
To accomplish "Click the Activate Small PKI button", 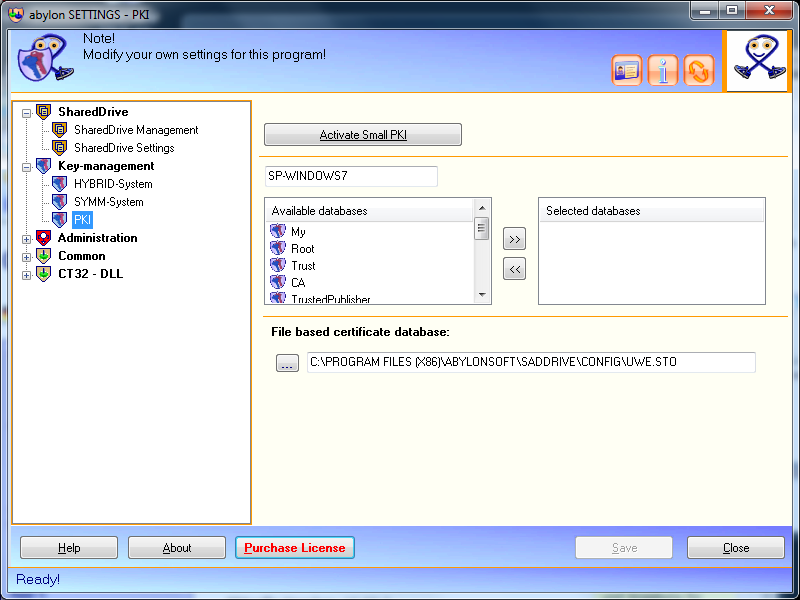I will click(x=363, y=135).
